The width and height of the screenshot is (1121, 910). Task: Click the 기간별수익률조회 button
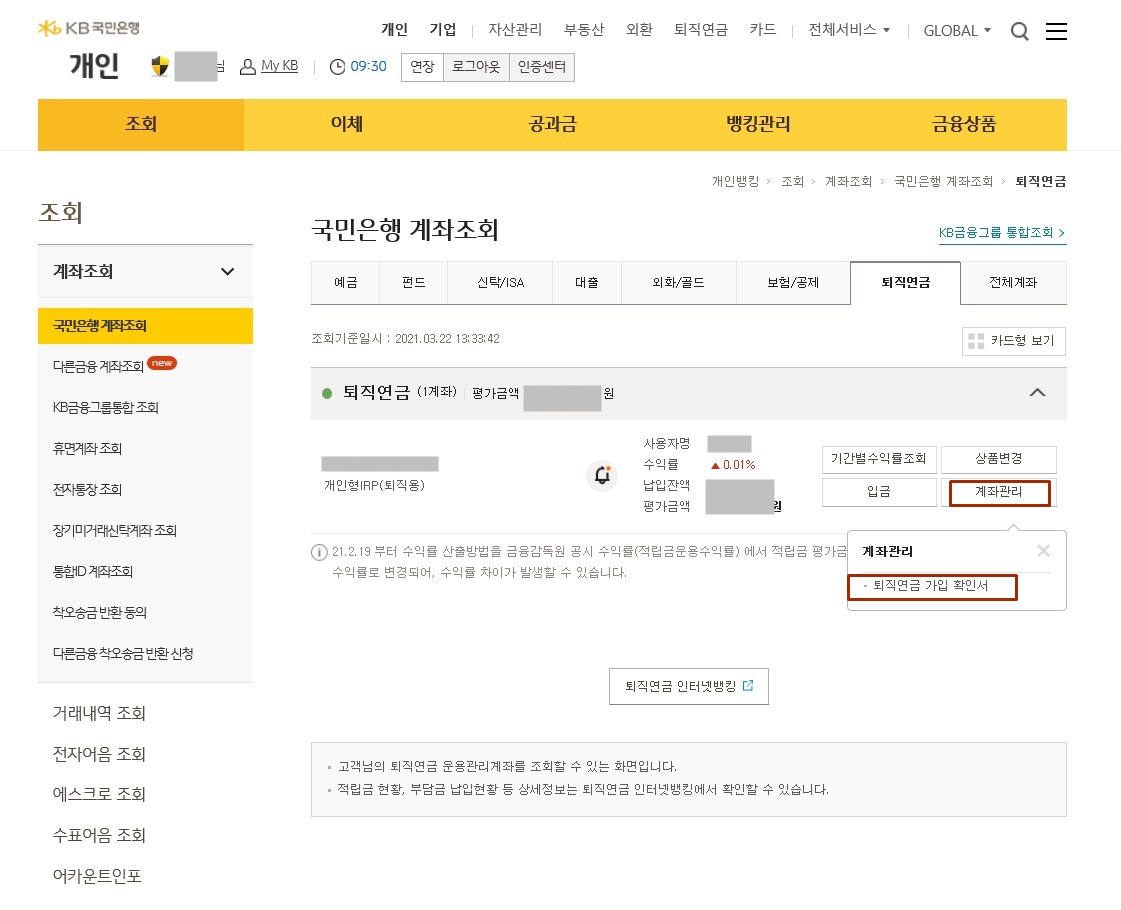879,459
